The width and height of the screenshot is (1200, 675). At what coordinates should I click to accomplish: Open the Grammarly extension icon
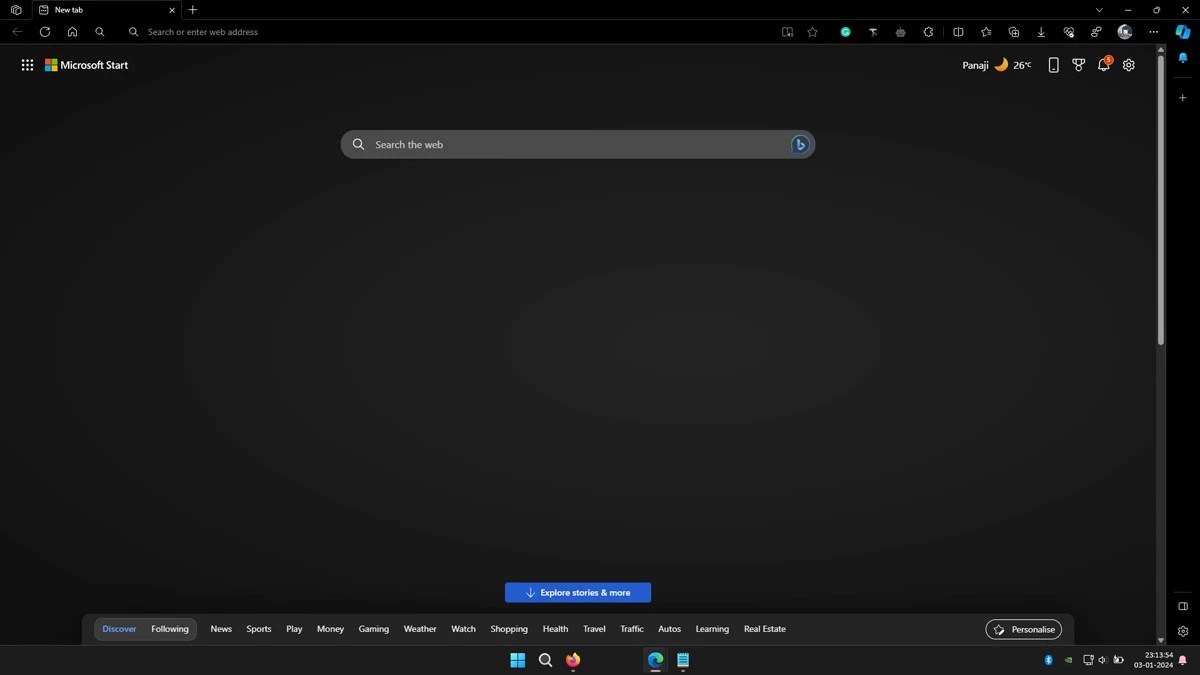tap(846, 31)
